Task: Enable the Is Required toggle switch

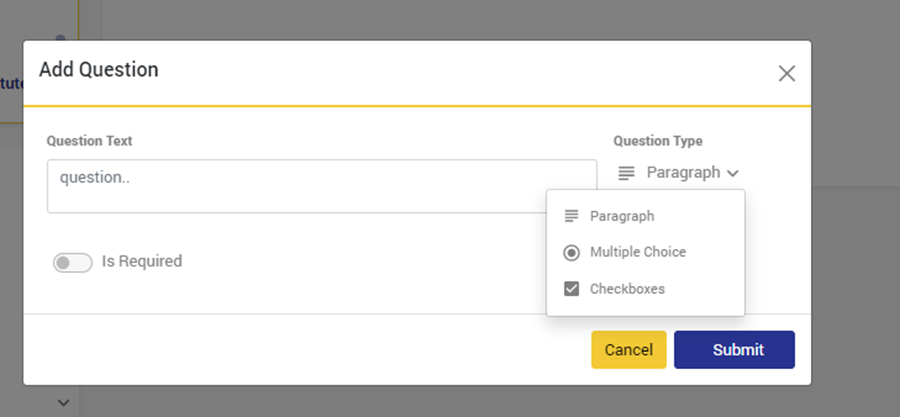Action: tap(73, 262)
